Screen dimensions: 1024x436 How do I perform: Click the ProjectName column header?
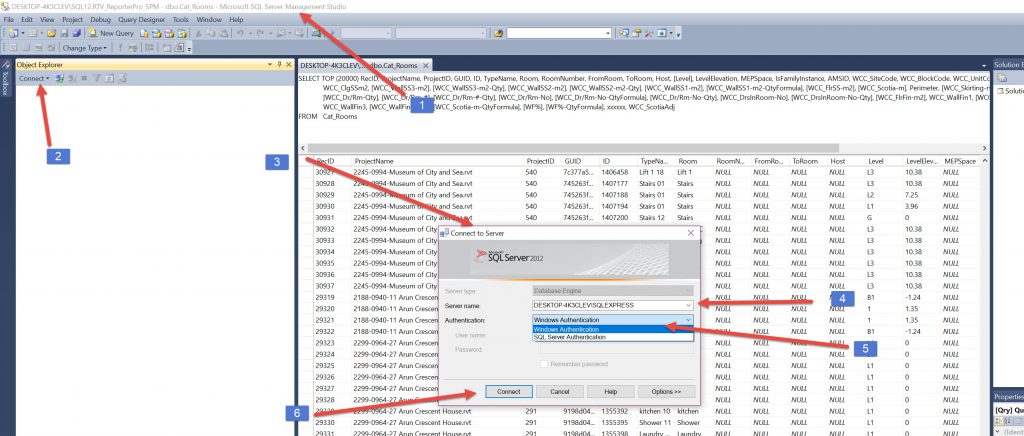click(374, 160)
